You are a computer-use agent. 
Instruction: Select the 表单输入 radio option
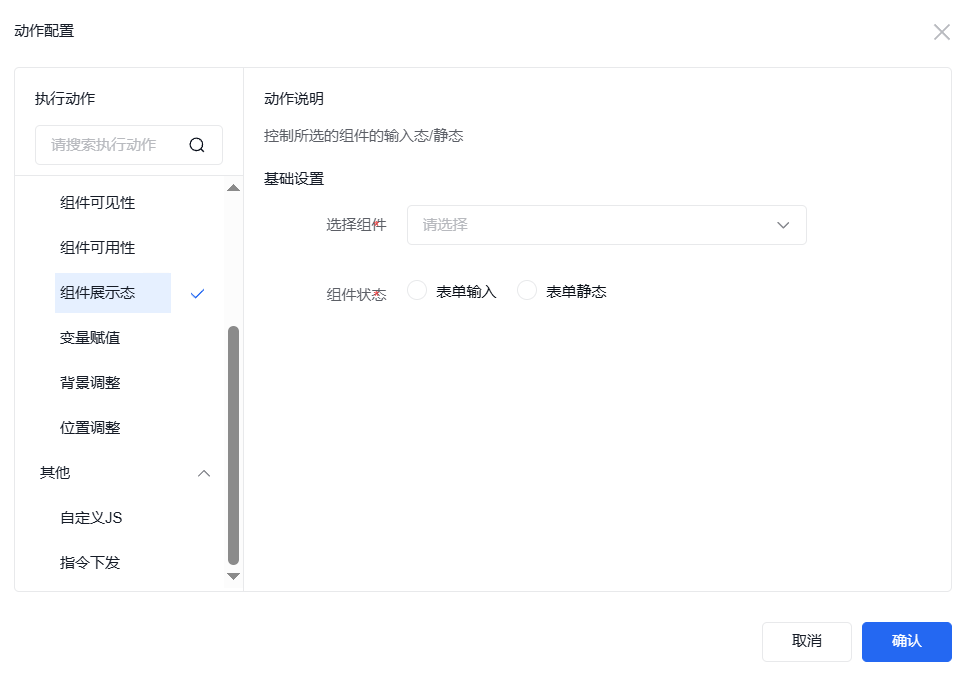click(418, 291)
